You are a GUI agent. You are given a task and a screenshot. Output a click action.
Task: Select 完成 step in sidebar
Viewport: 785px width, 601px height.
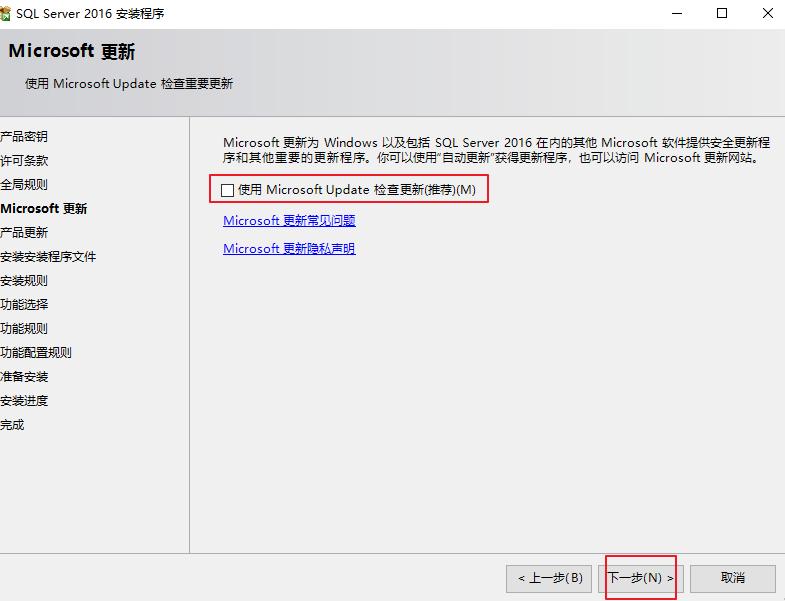tap(12, 425)
